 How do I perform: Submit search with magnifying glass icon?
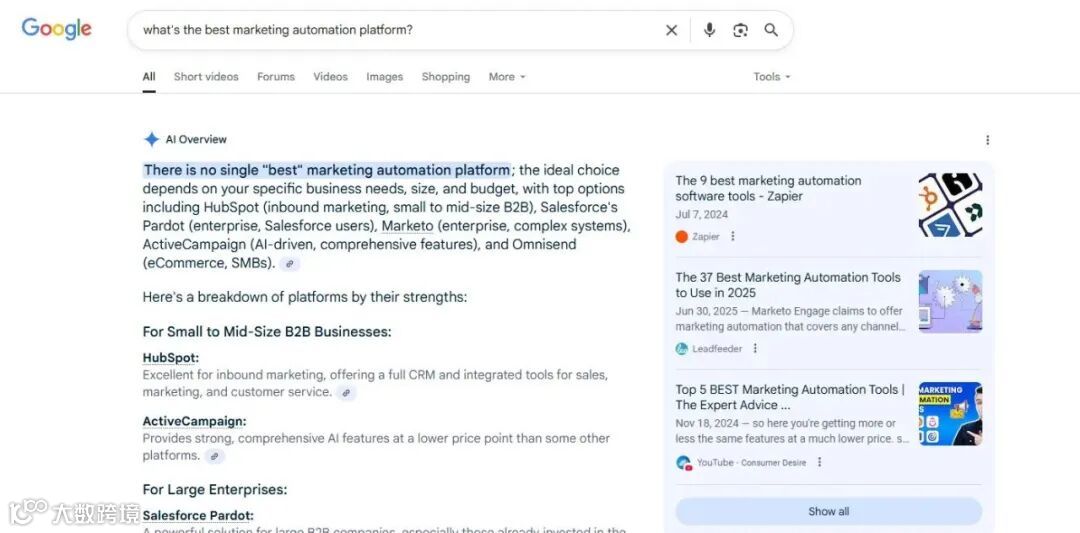[x=771, y=30]
